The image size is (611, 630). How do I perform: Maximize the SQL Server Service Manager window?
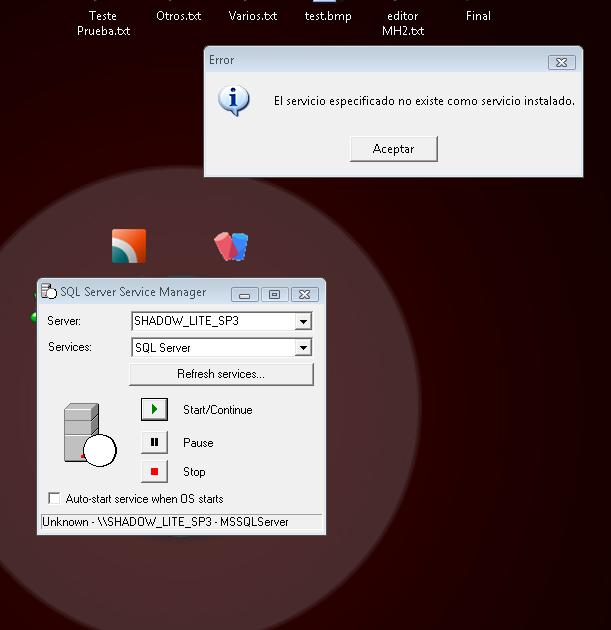point(274,295)
